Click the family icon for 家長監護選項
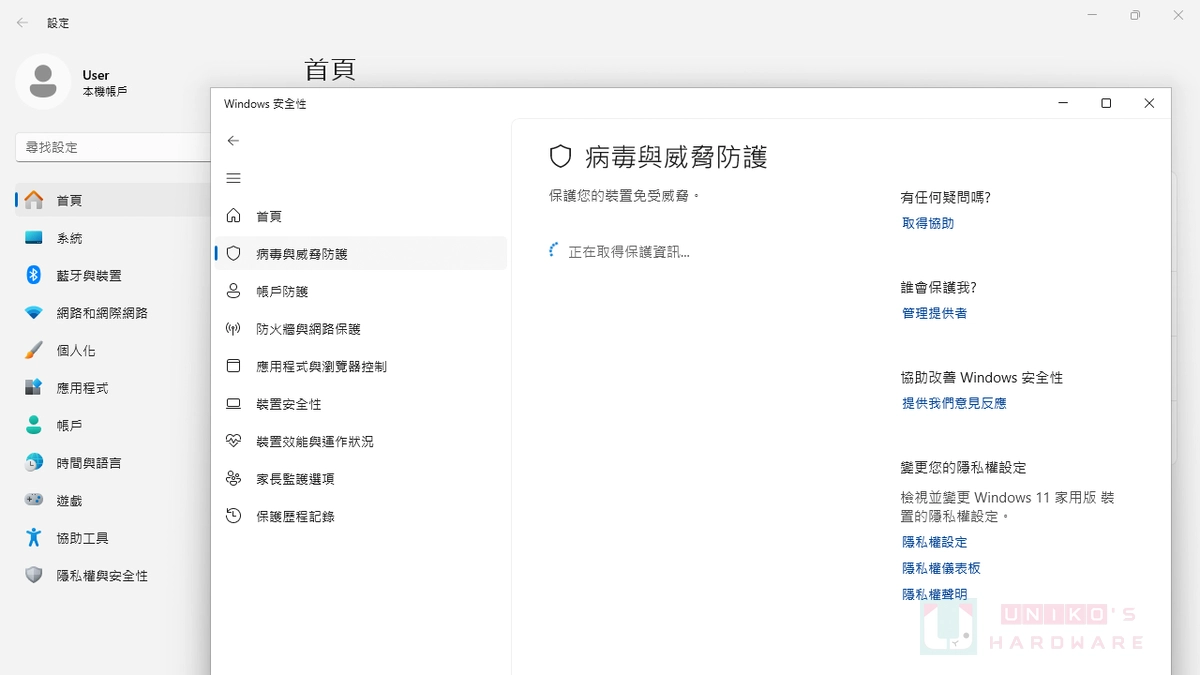Image resolution: width=1200 pixels, height=675 pixels. (233, 479)
